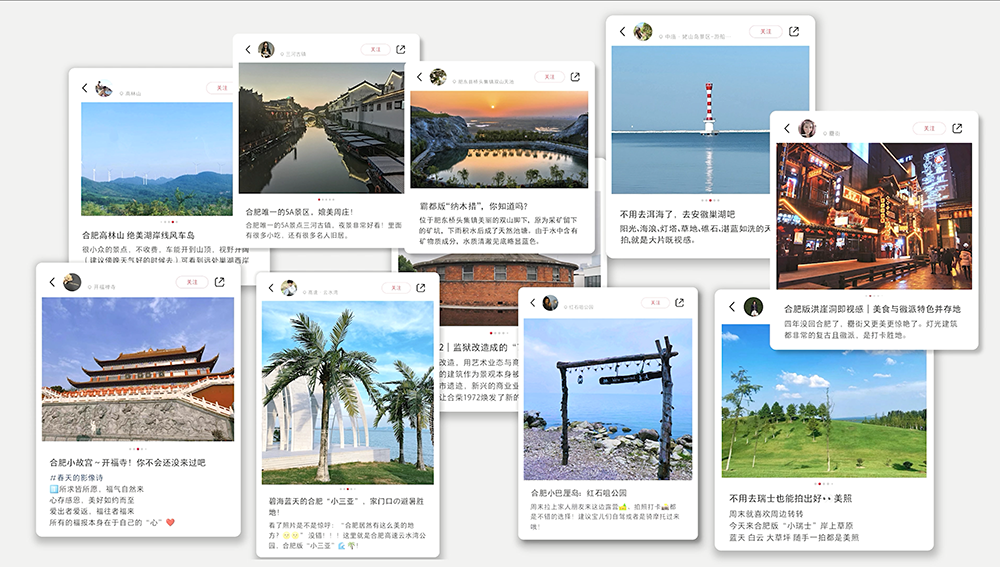Image resolution: width=1000 pixels, height=567 pixels.
Task: Open the sunset quarry lake photo
Action: point(499,139)
